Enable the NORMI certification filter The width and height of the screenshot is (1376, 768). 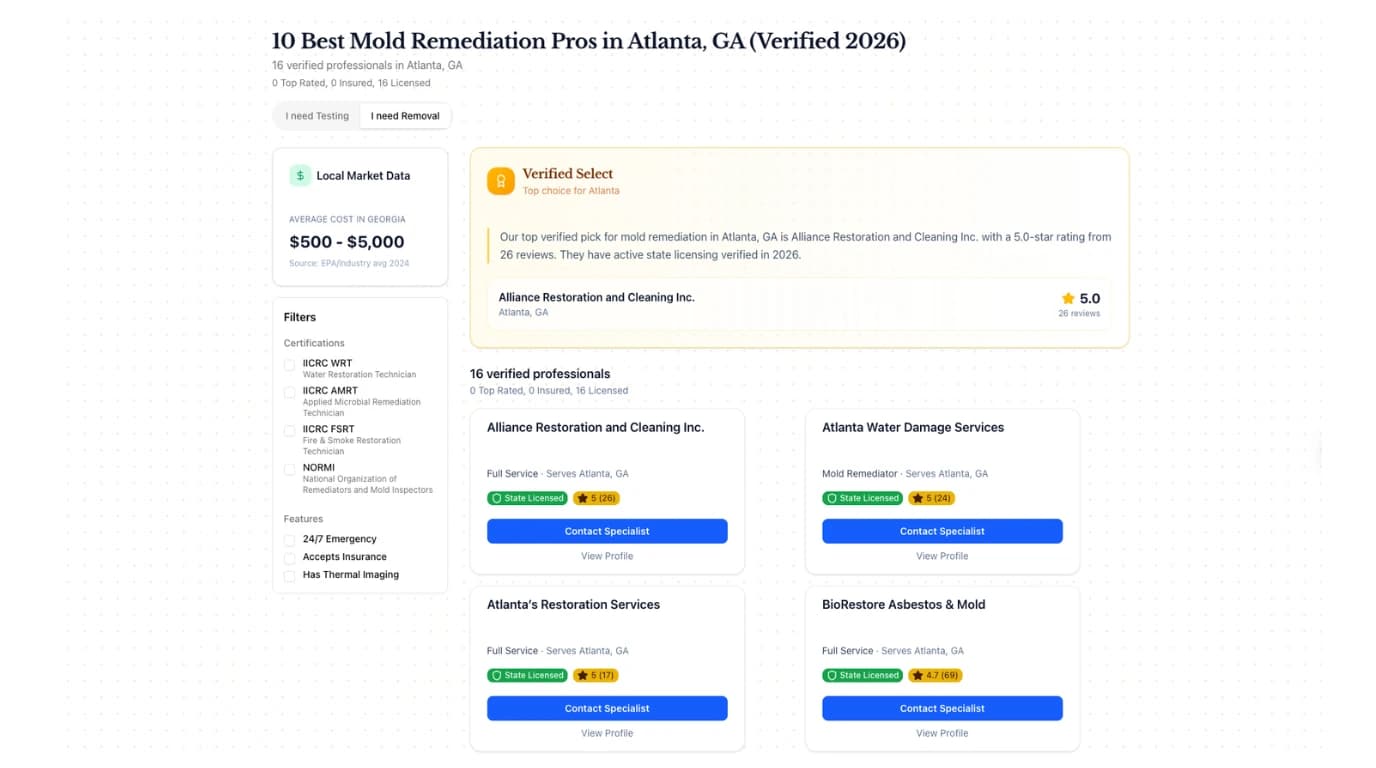[289, 470]
